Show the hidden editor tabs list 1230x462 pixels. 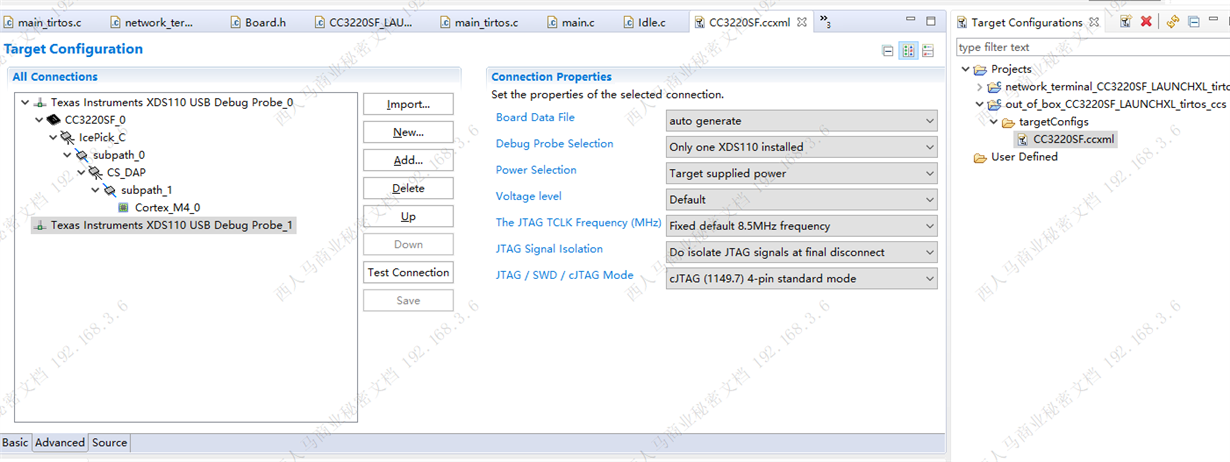click(825, 21)
